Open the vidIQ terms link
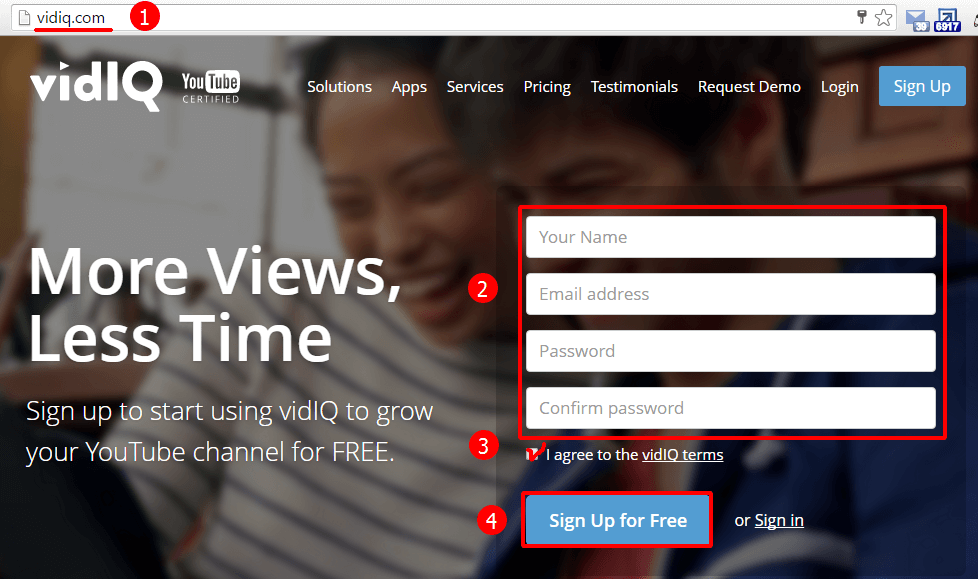This screenshot has width=978, height=579. [683, 454]
